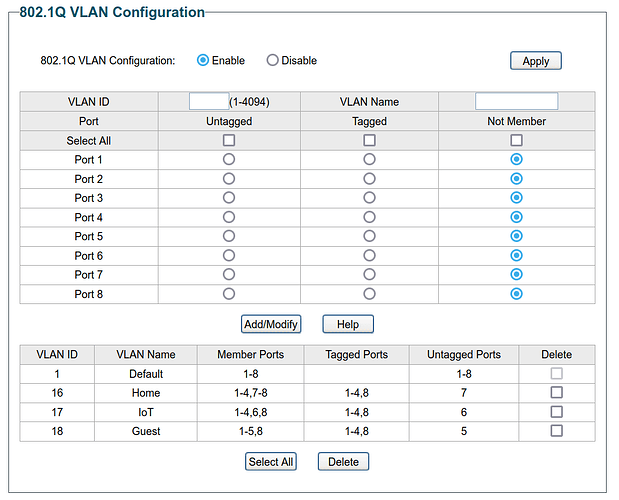Set Port 5 as Untagged
The image size is (619, 500).
(x=229, y=236)
